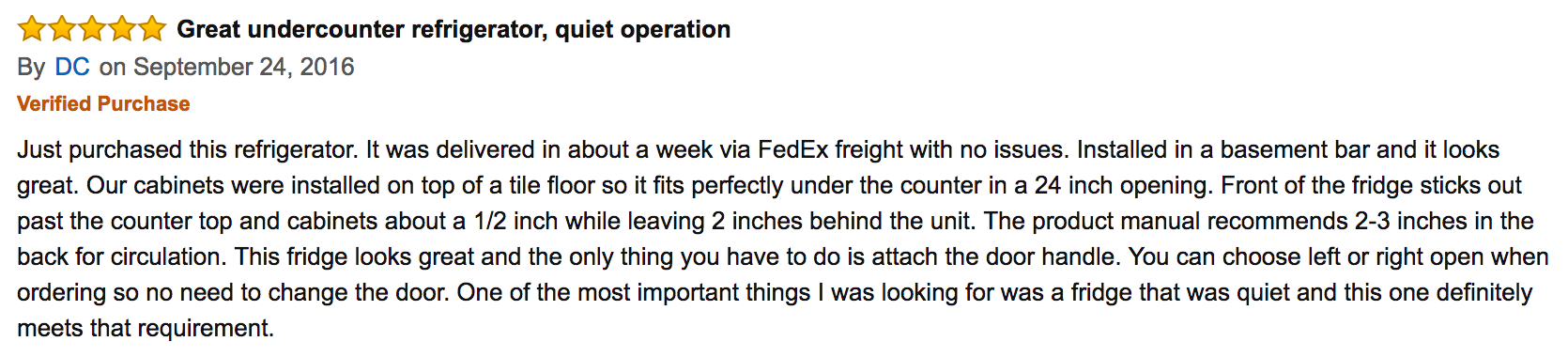Click the fifth, last gold star
The width and height of the screenshot is (1568, 357).
[x=152, y=29]
